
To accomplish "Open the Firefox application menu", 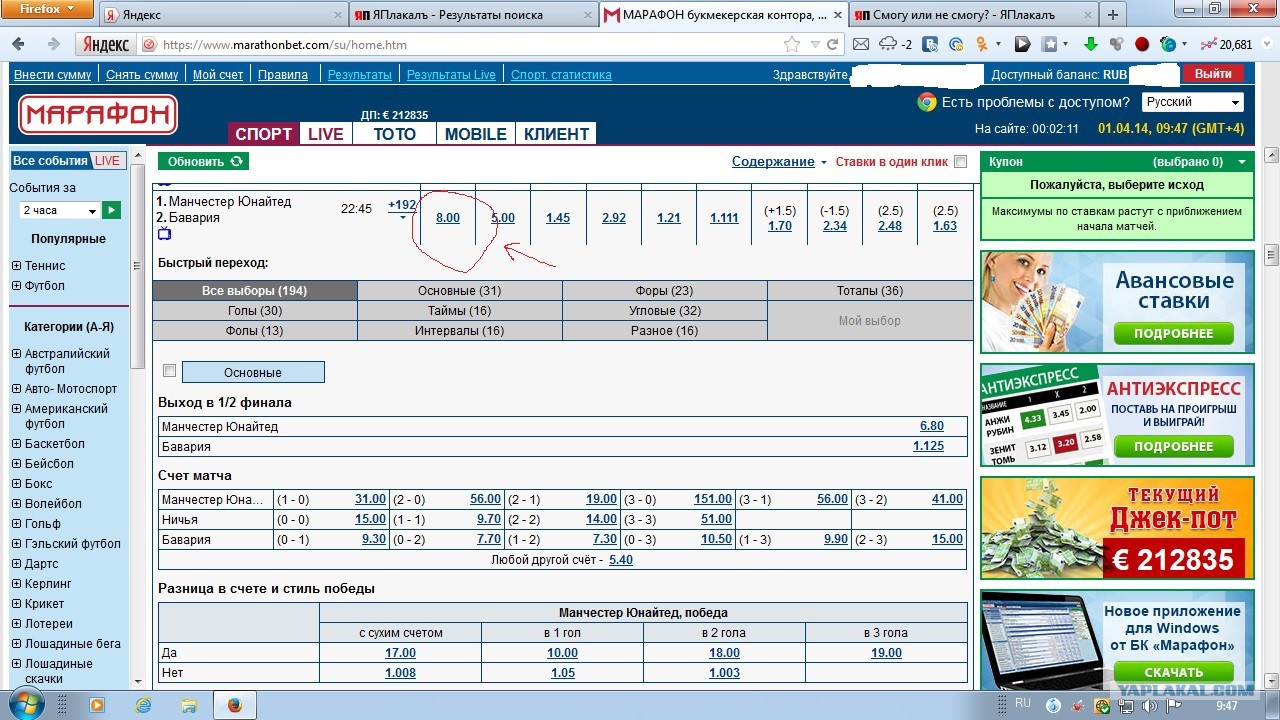I will 47,9.
